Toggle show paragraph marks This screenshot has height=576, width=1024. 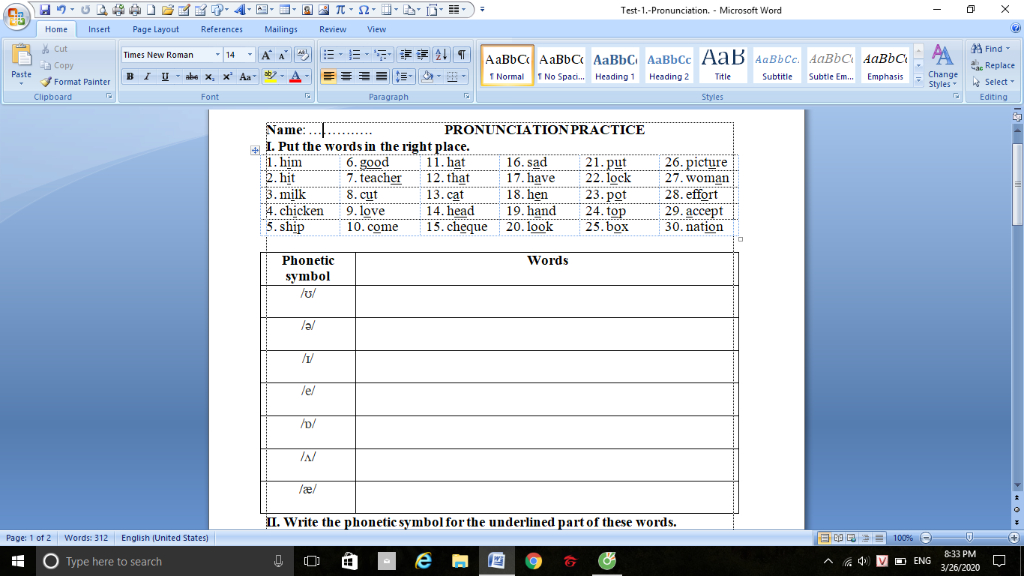coord(462,55)
